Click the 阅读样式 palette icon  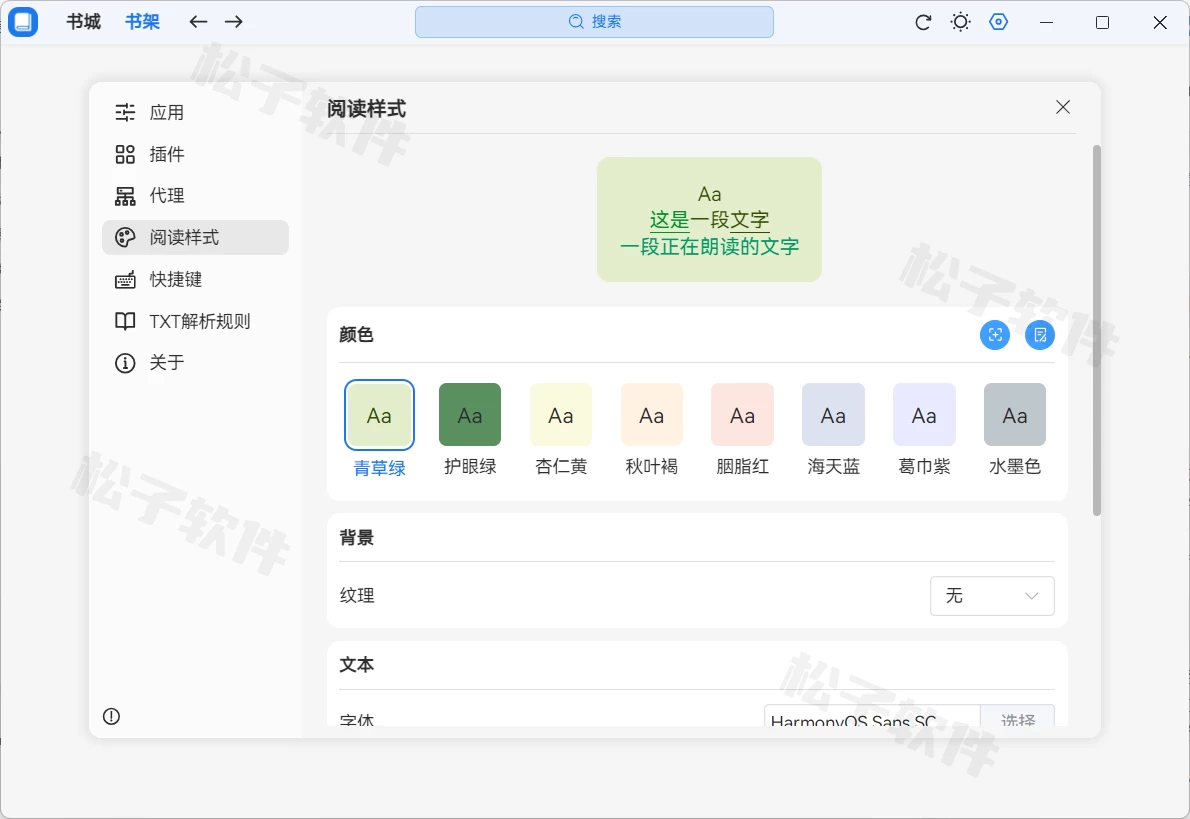tap(125, 238)
